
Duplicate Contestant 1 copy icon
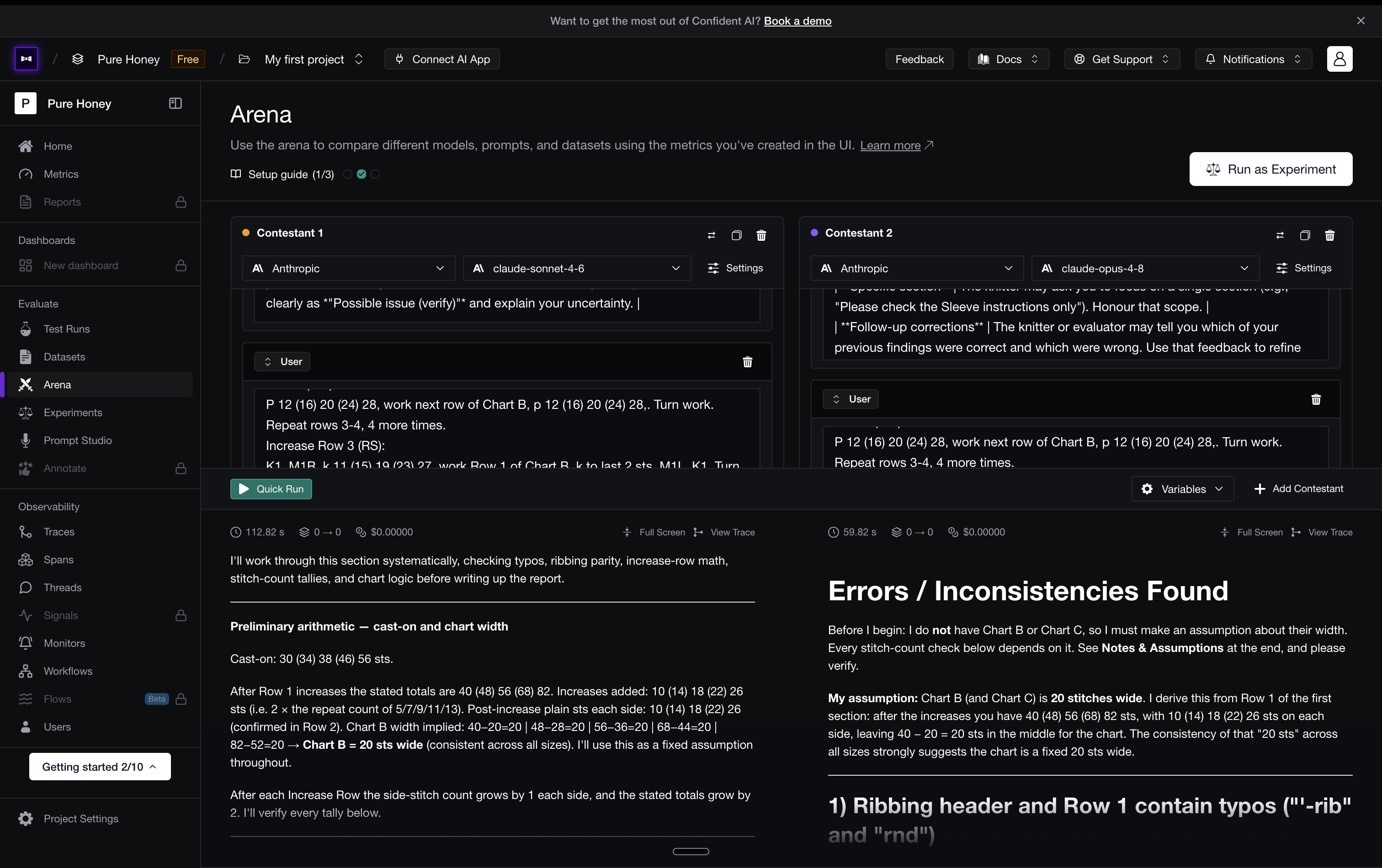coord(736,235)
